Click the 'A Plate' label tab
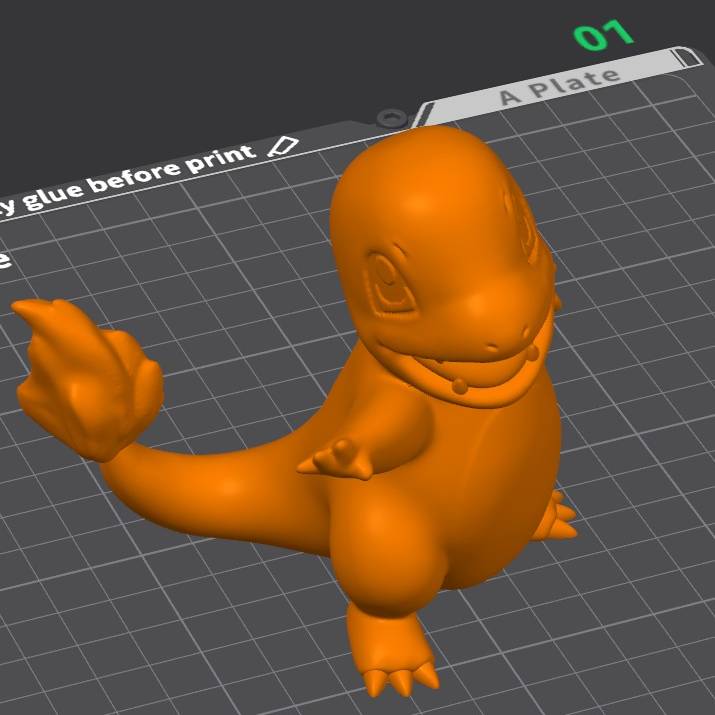Screen dimensions: 715x715 coord(560,85)
